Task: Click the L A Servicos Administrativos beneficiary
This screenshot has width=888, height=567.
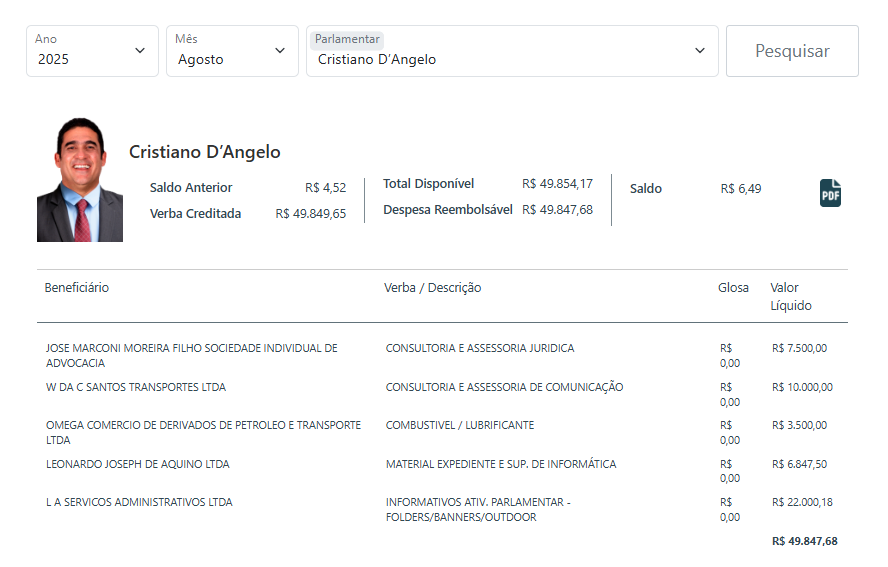Action: tap(139, 502)
